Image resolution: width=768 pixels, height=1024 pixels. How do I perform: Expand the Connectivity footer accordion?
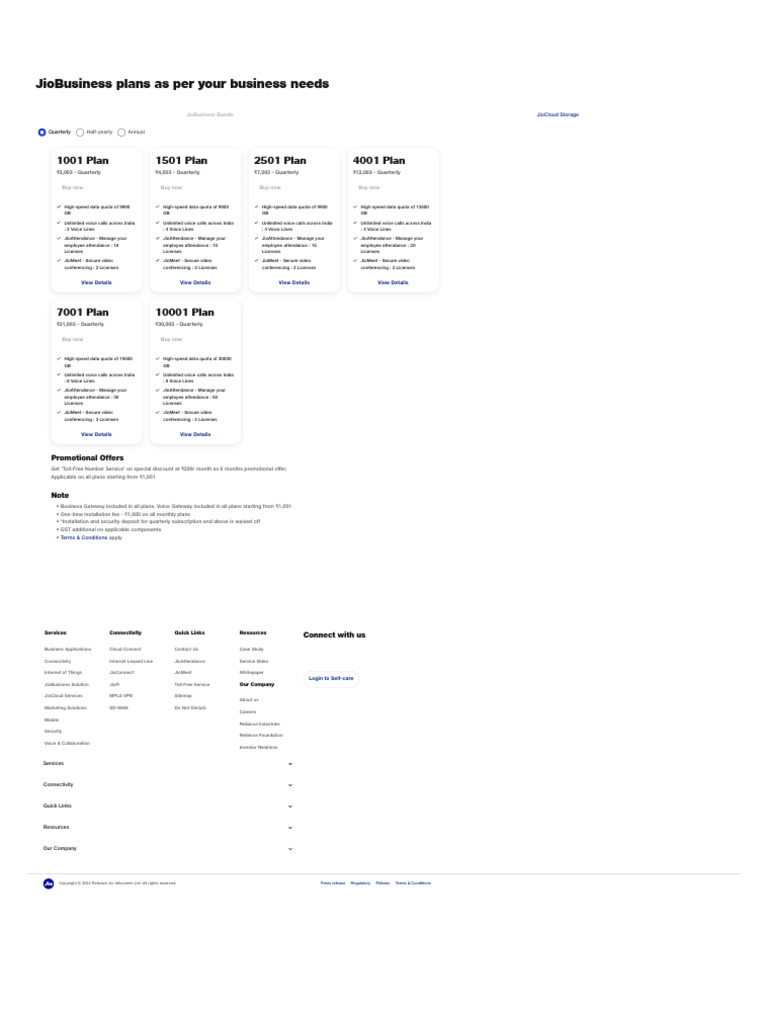168,784
